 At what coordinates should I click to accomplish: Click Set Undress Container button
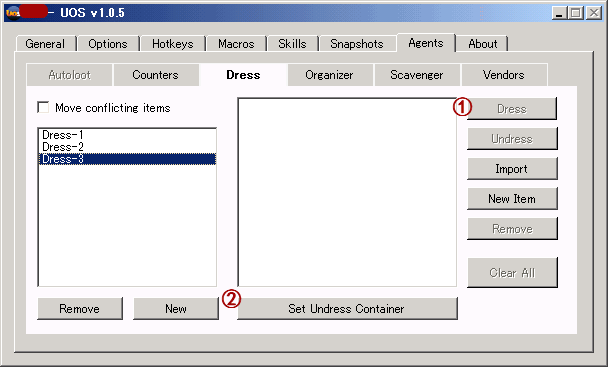pos(347,308)
